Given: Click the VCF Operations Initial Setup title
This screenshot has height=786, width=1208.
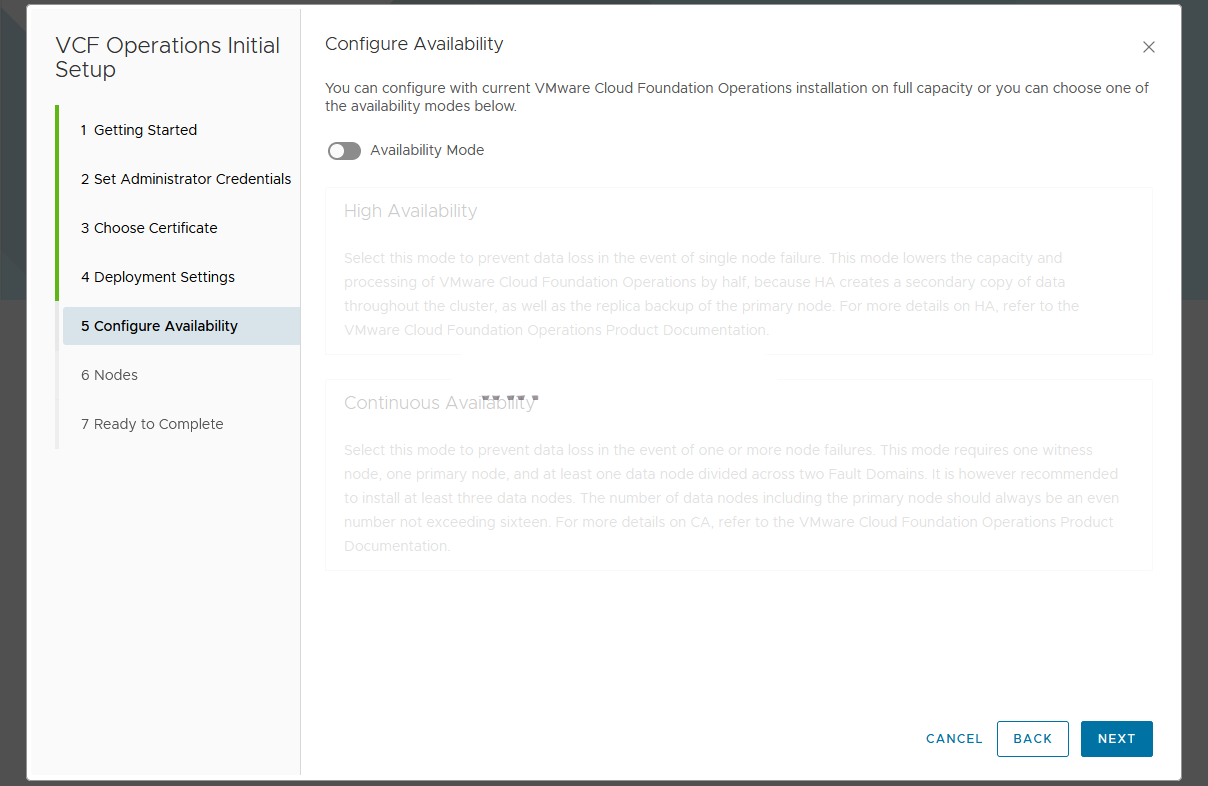Looking at the screenshot, I should pyautogui.click(x=167, y=57).
